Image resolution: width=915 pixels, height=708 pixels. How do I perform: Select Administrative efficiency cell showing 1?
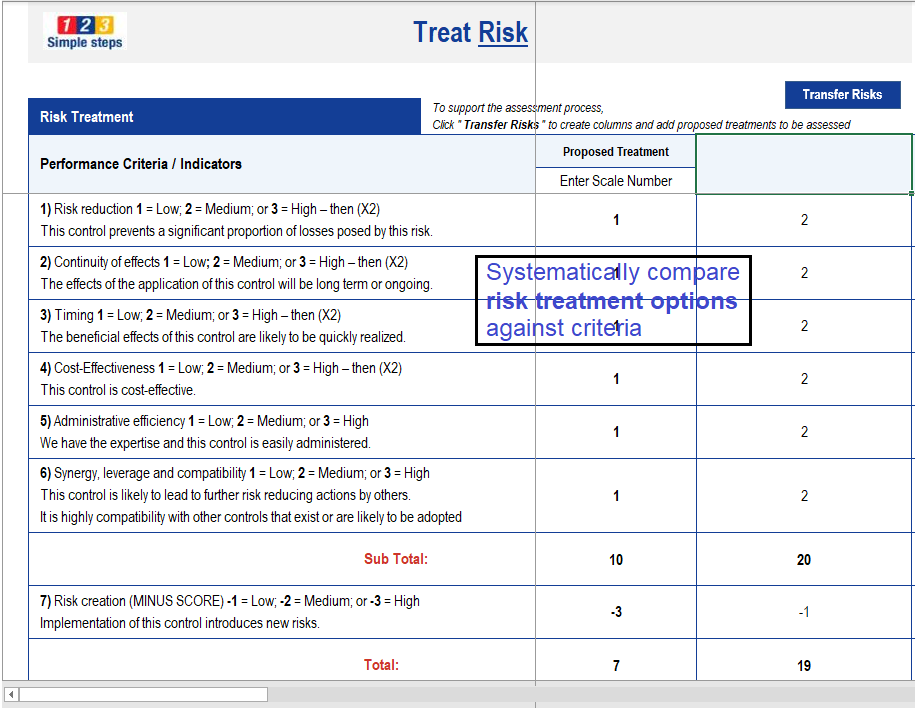click(x=616, y=432)
